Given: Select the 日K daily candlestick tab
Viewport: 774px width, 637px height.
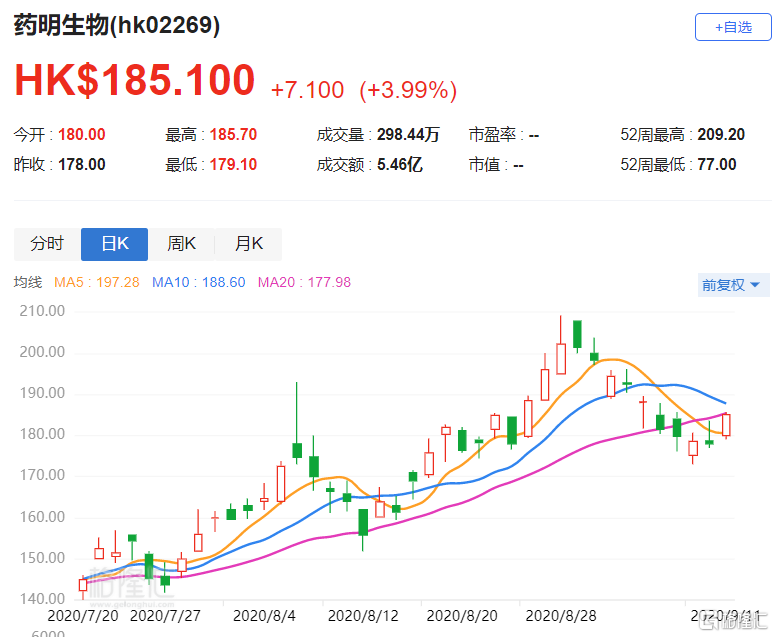Looking at the screenshot, I should [x=114, y=243].
